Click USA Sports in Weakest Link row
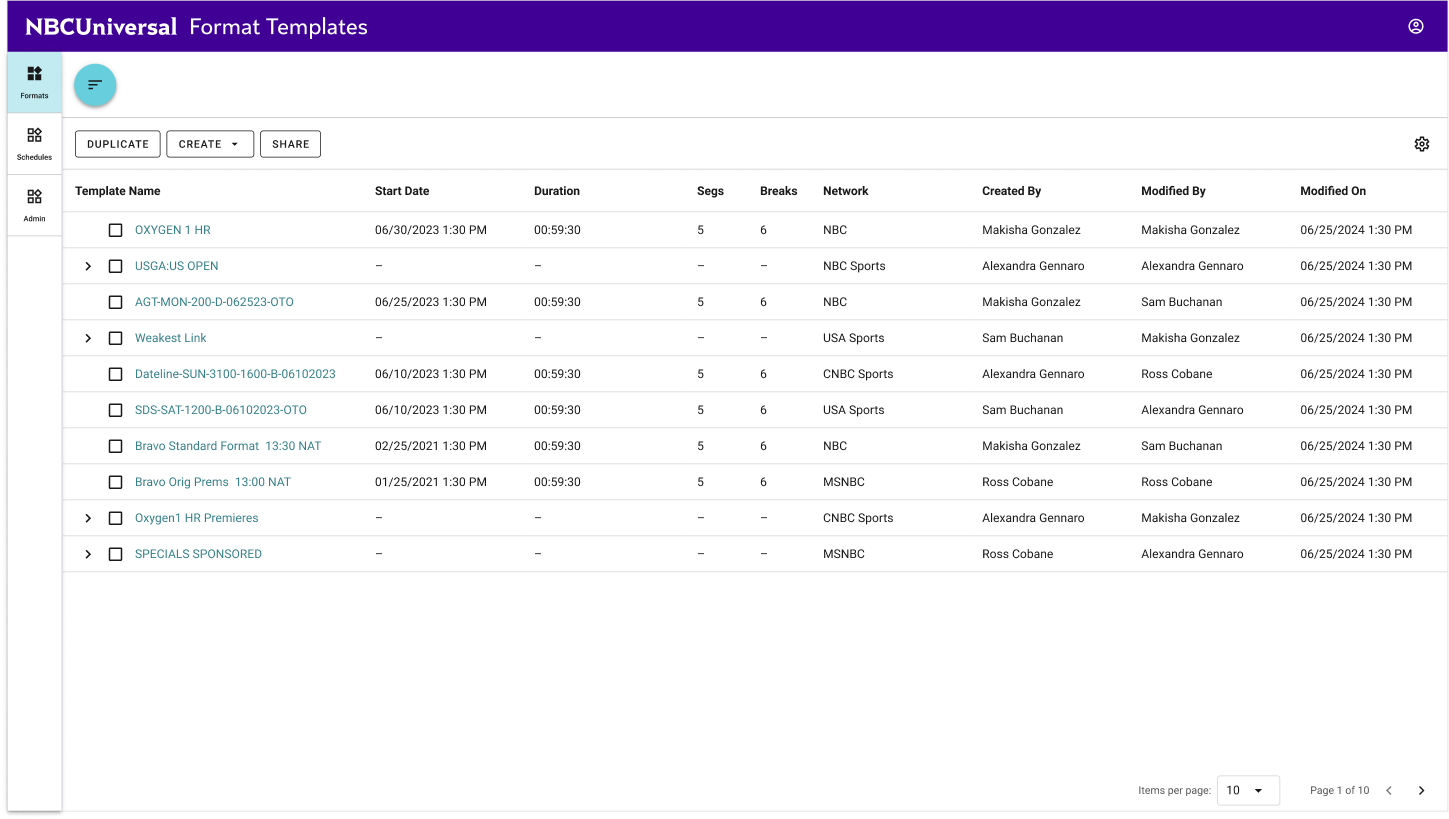Viewport: 1449px width, 819px height. pyautogui.click(x=854, y=338)
